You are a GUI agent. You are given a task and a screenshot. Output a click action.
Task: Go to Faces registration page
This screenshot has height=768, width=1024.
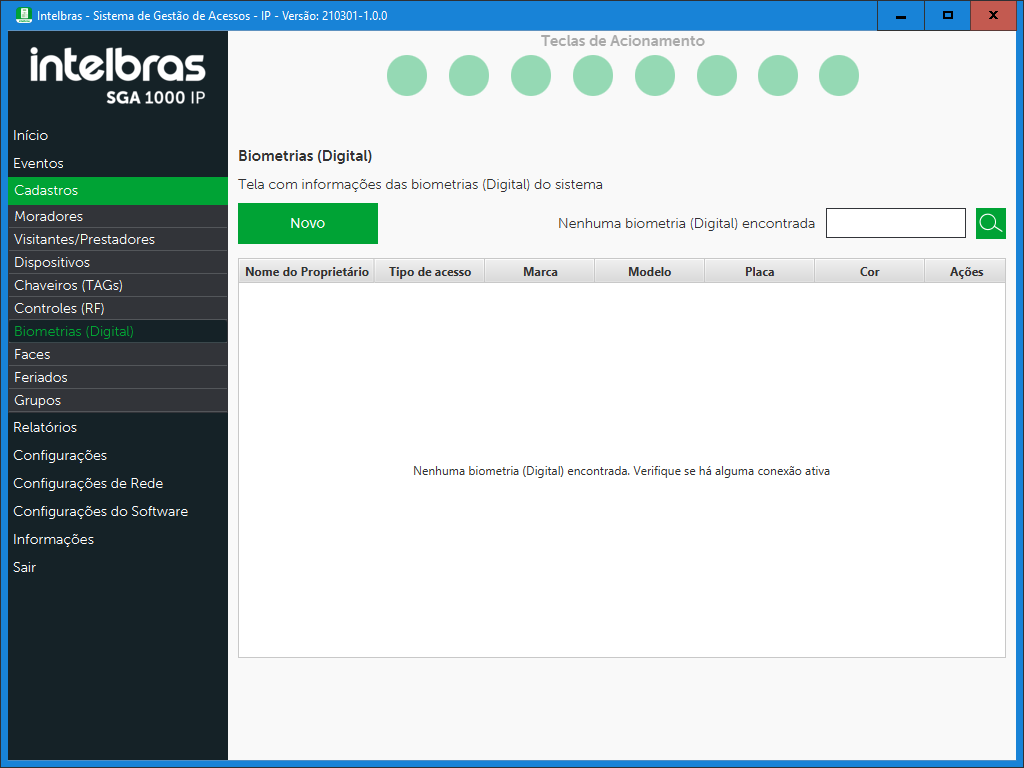pyautogui.click(x=32, y=354)
